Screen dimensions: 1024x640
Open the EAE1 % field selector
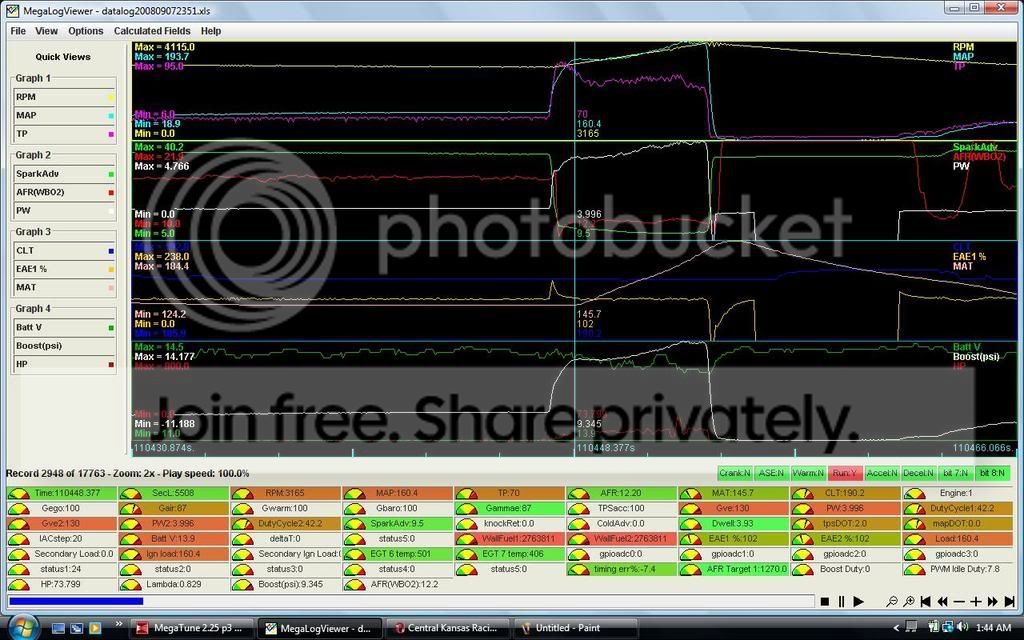point(65,269)
